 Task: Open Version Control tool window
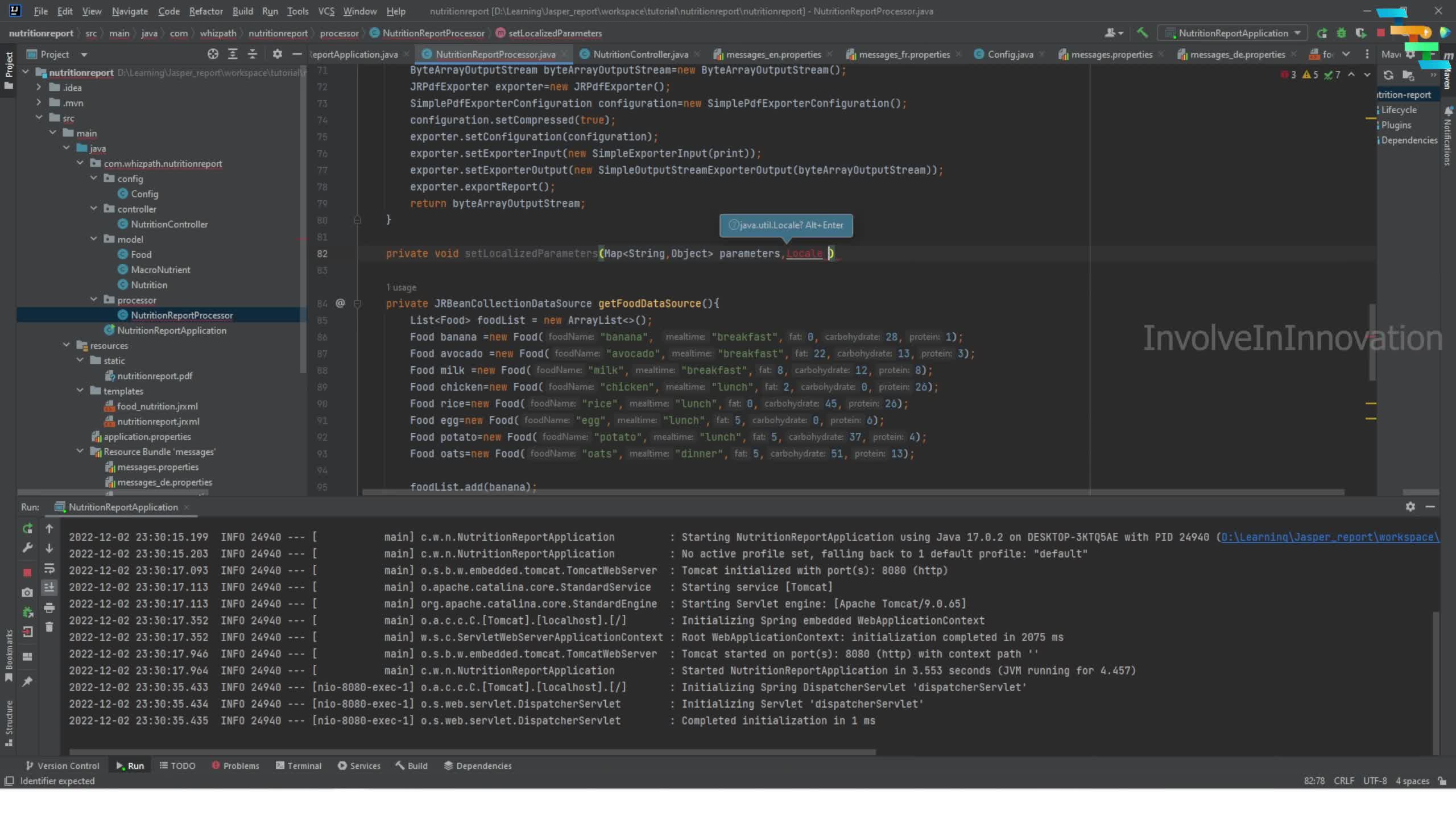[63, 766]
